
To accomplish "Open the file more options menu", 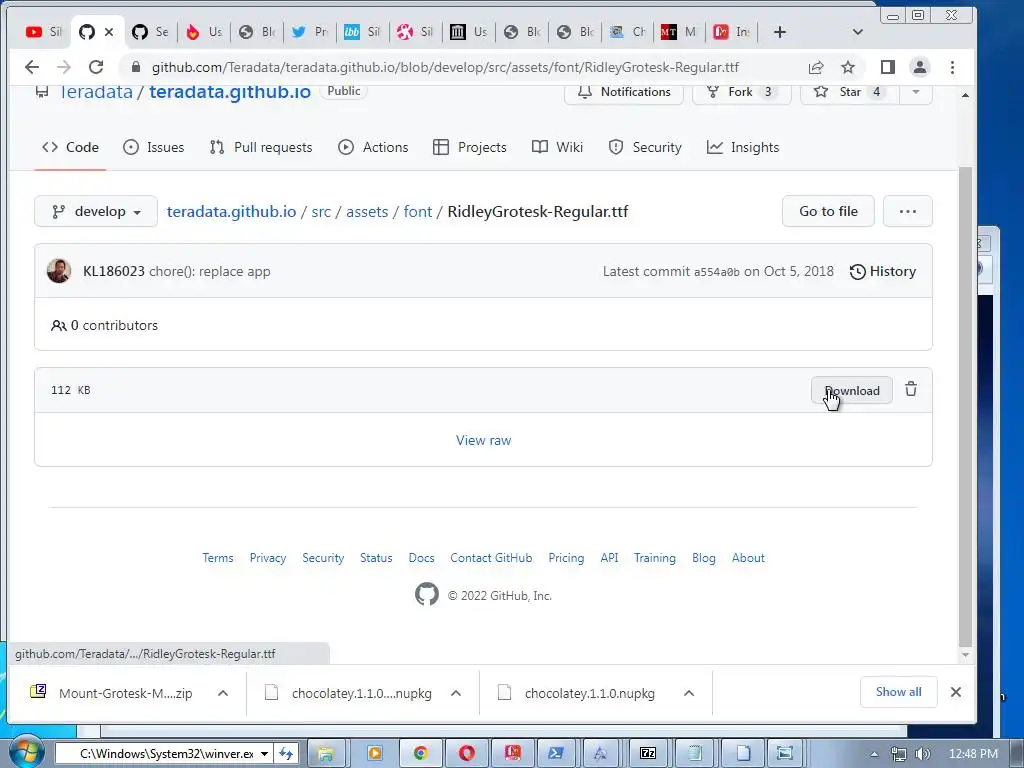I will tap(908, 211).
